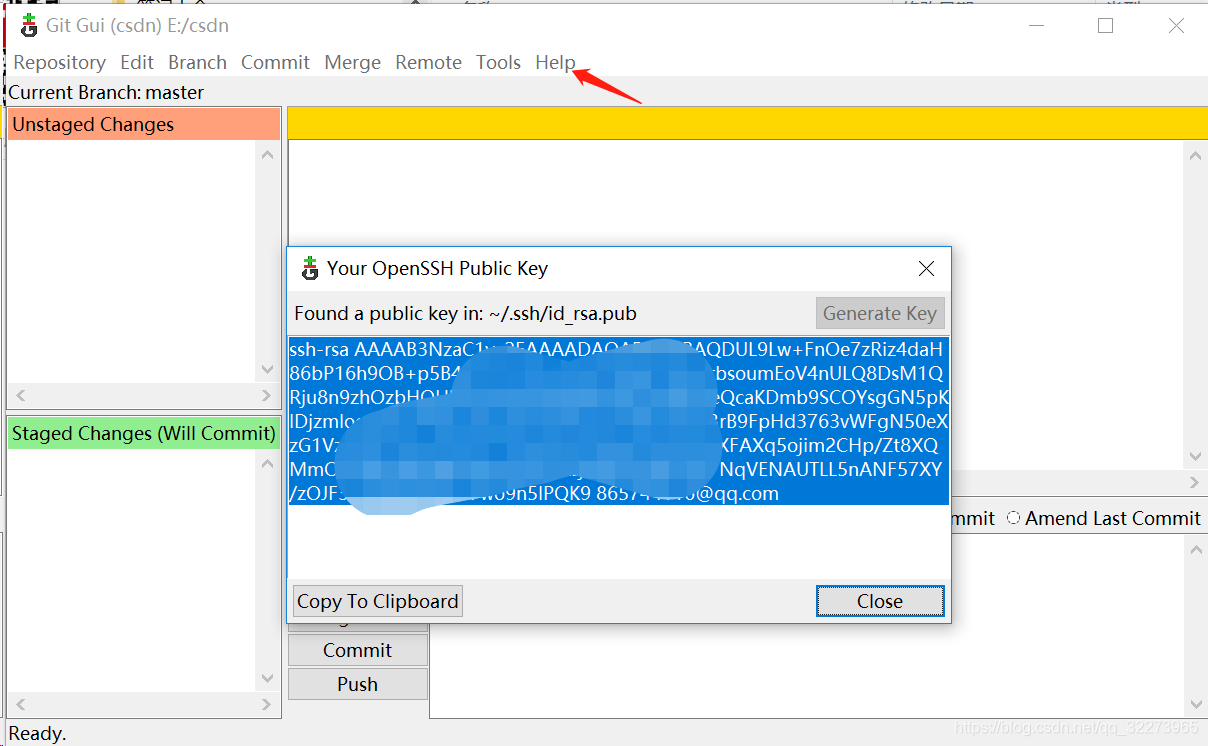The image size is (1208, 746).
Task: Close the OpenSSH Public Key dialog with X
Action: point(926,269)
